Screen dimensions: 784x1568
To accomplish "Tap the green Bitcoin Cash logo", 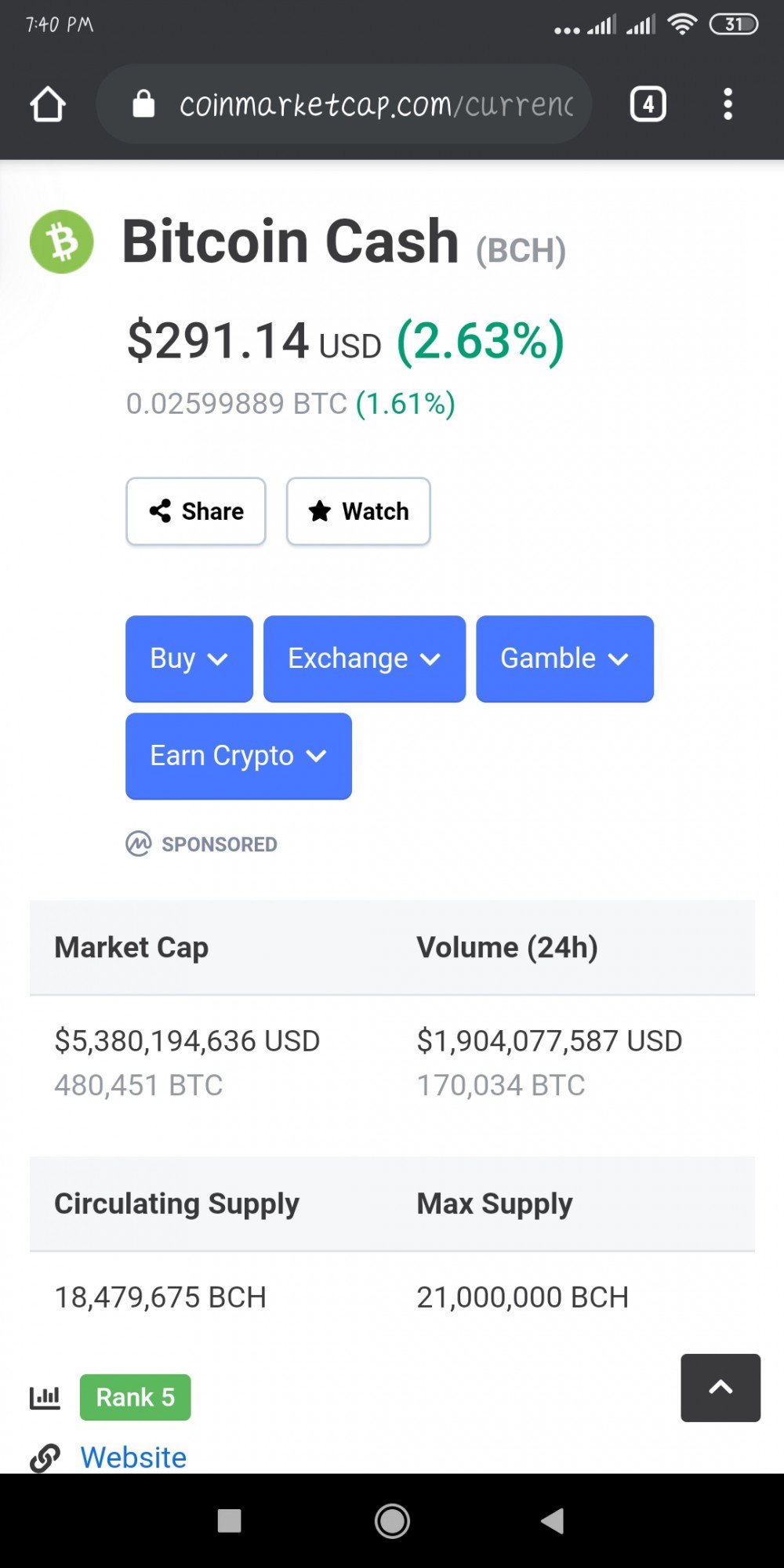I will point(61,241).
